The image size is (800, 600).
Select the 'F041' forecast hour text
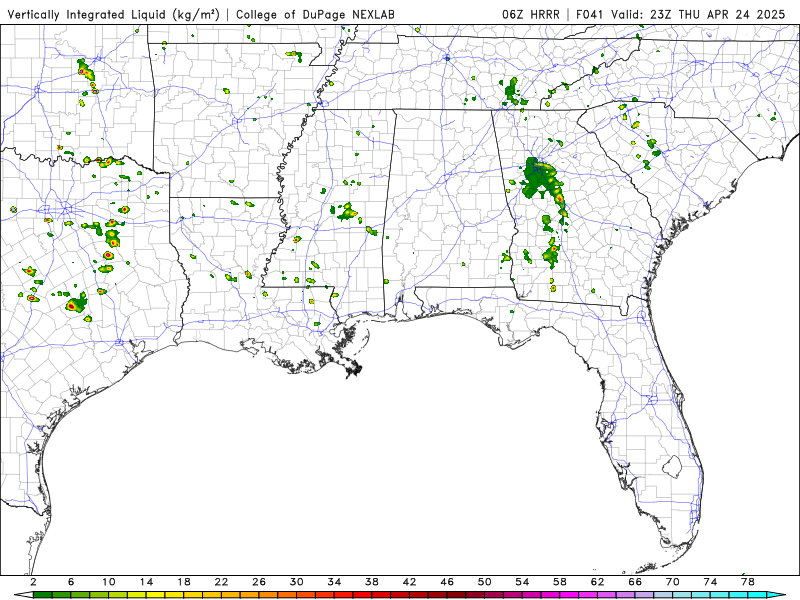point(591,15)
